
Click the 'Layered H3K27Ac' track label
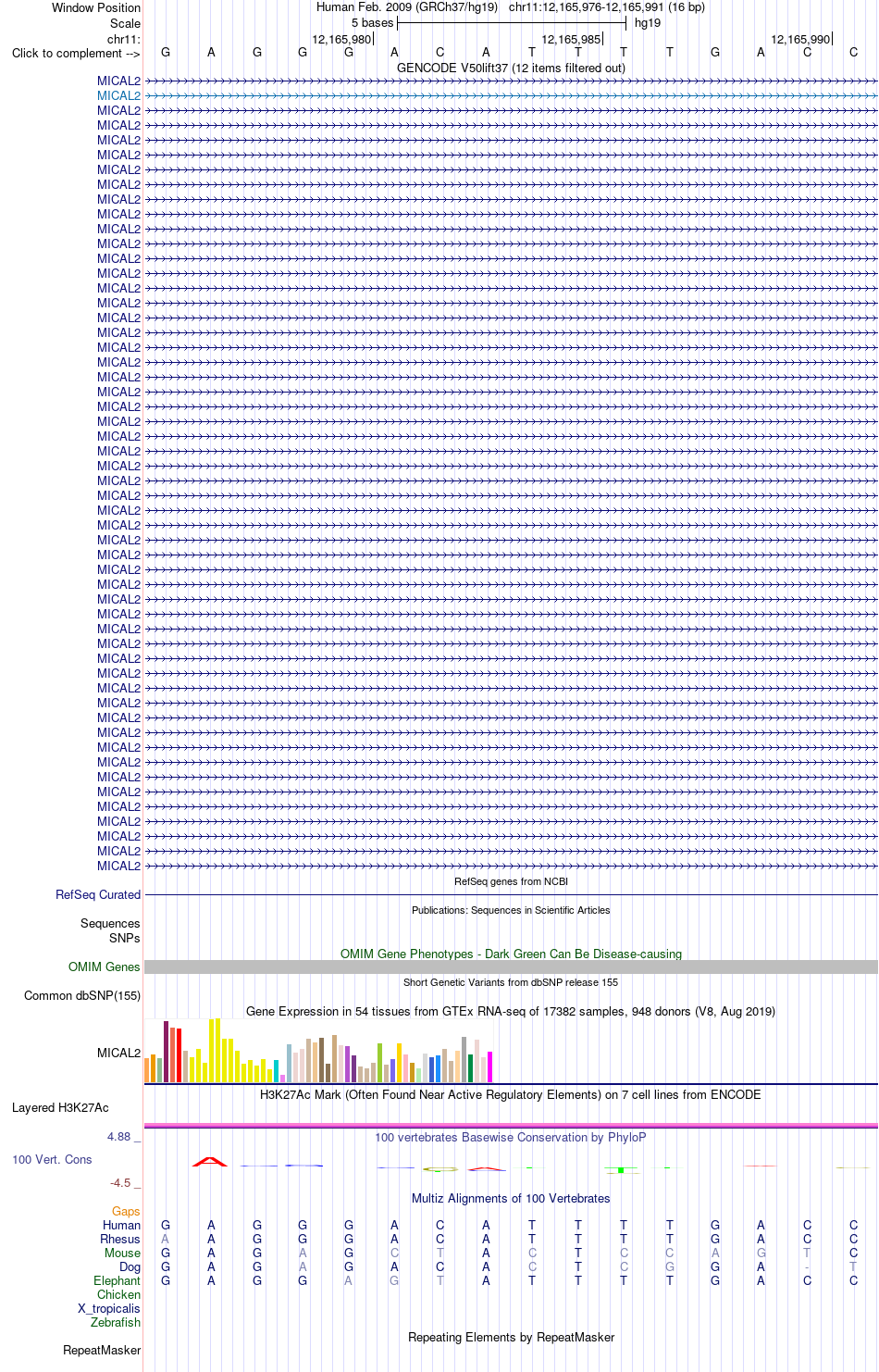60,1107
